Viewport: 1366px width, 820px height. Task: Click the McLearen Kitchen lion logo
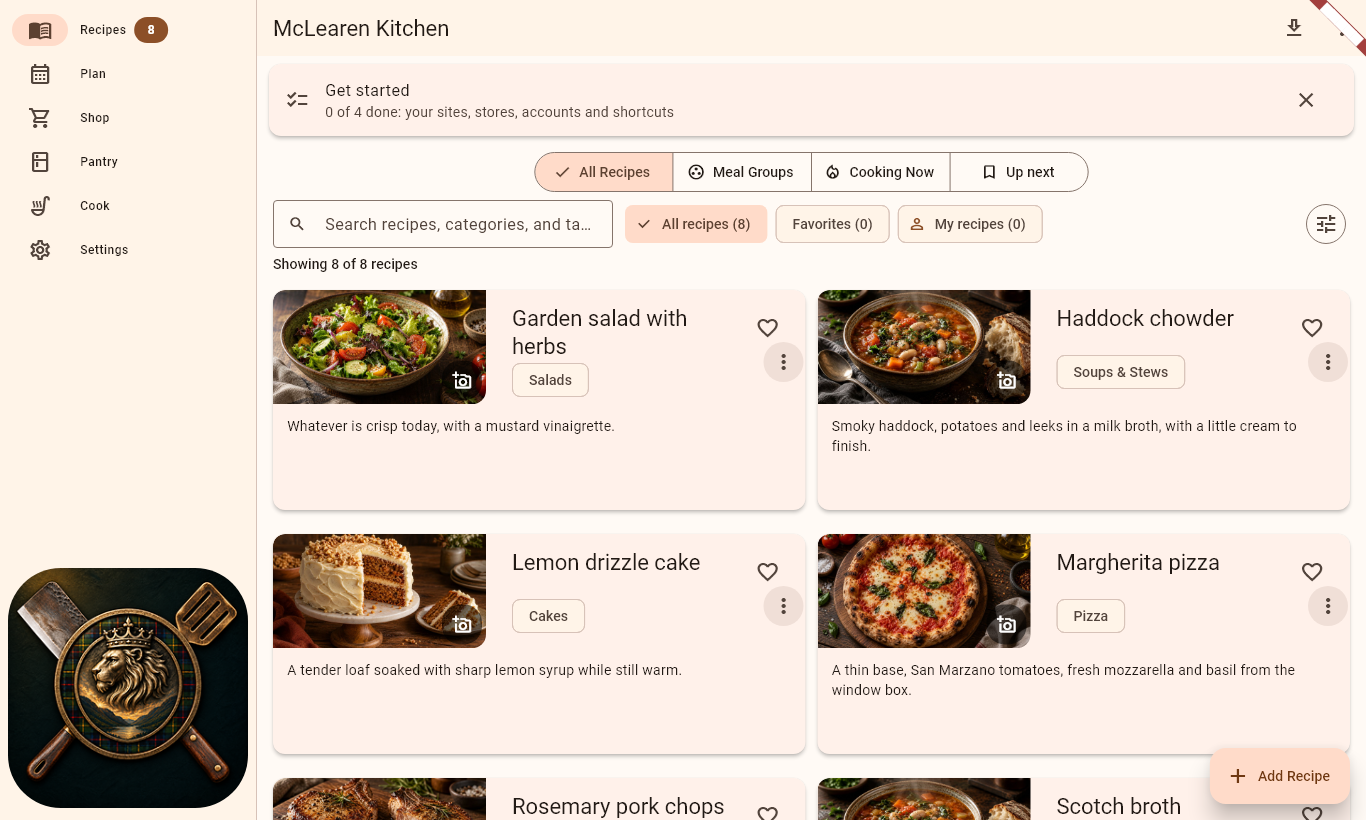coord(128,688)
